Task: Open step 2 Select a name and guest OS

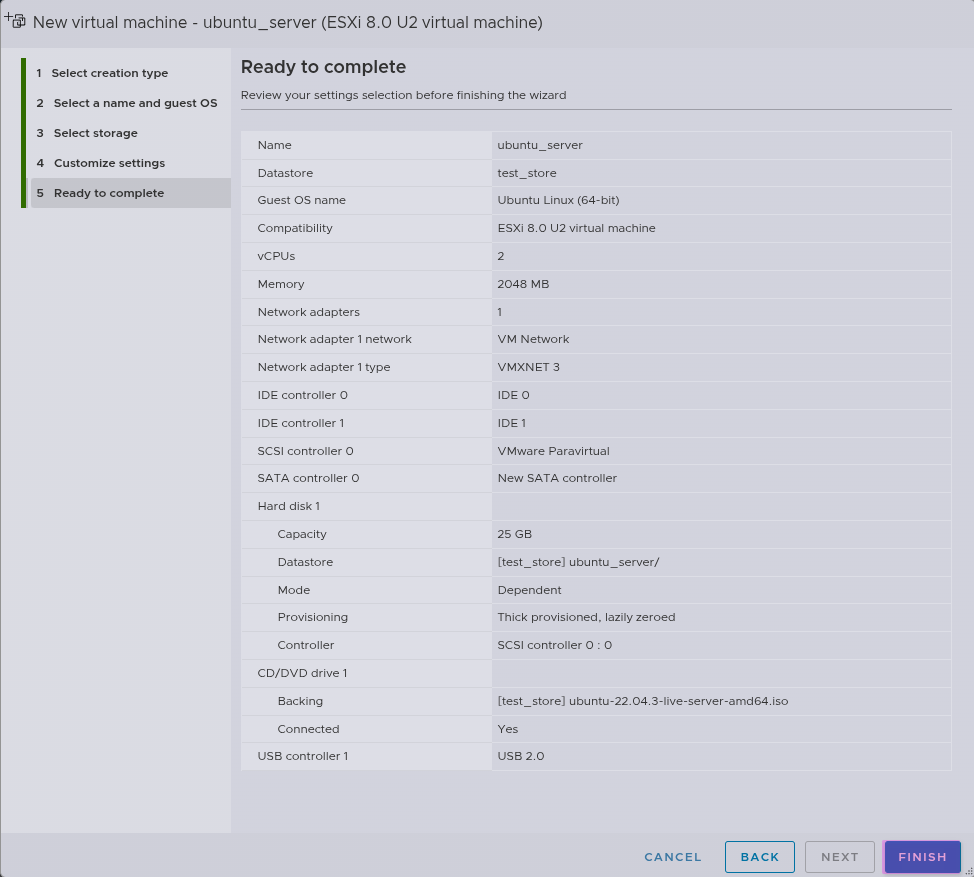Action: [134, 103]
